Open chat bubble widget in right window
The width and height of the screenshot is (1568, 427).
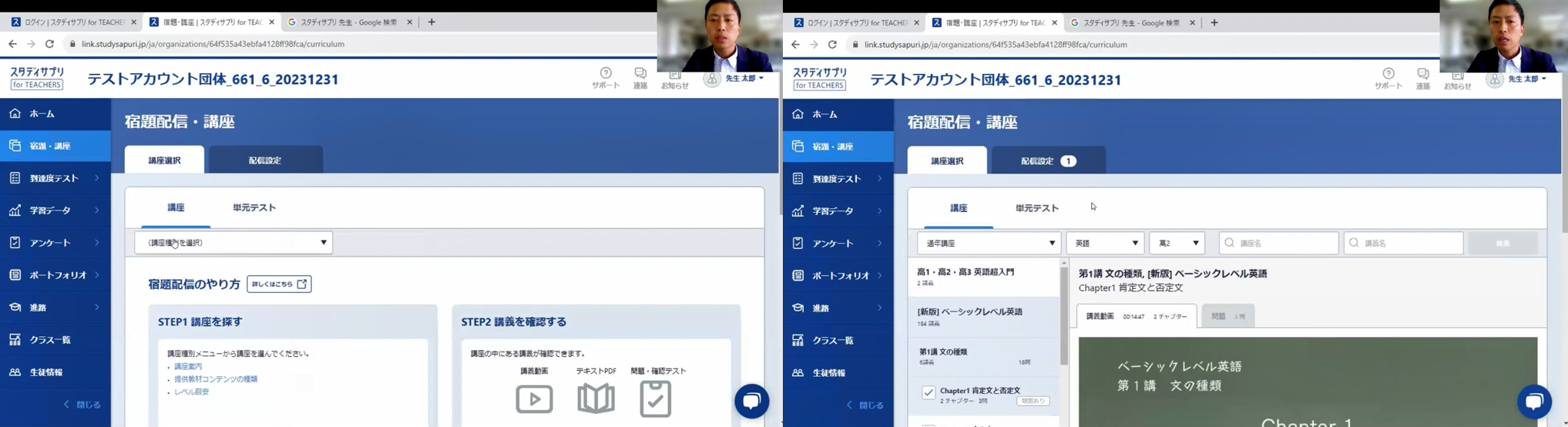pos(1534,402)
